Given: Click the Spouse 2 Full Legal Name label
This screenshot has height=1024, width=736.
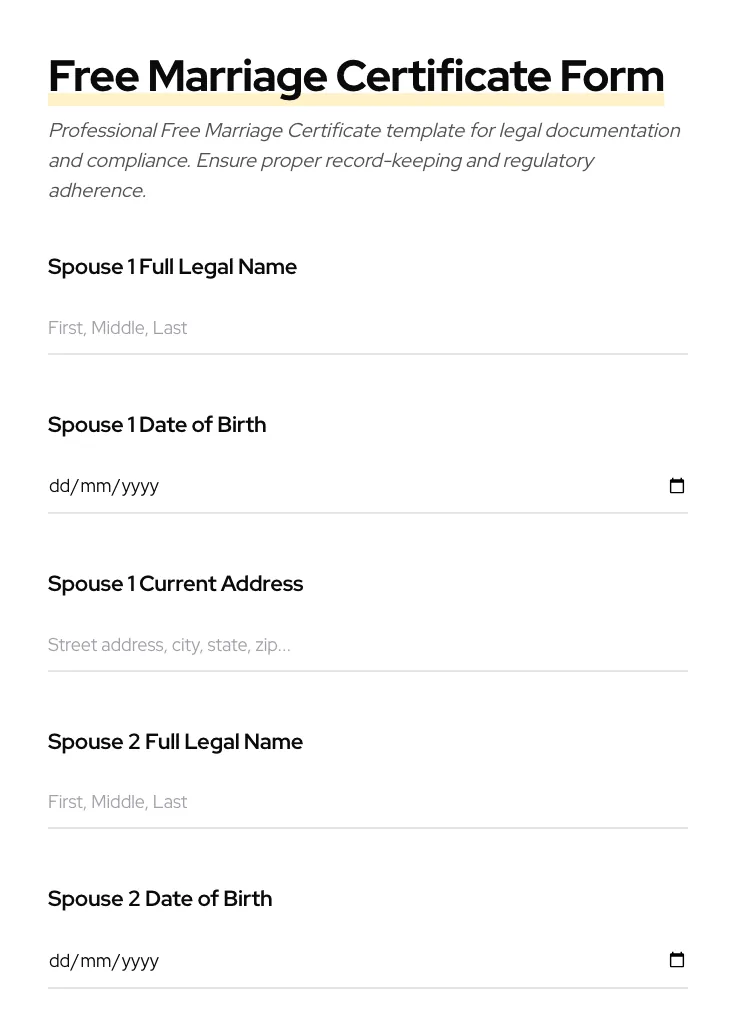Looking at the screenshot, I should coord(175,741).
